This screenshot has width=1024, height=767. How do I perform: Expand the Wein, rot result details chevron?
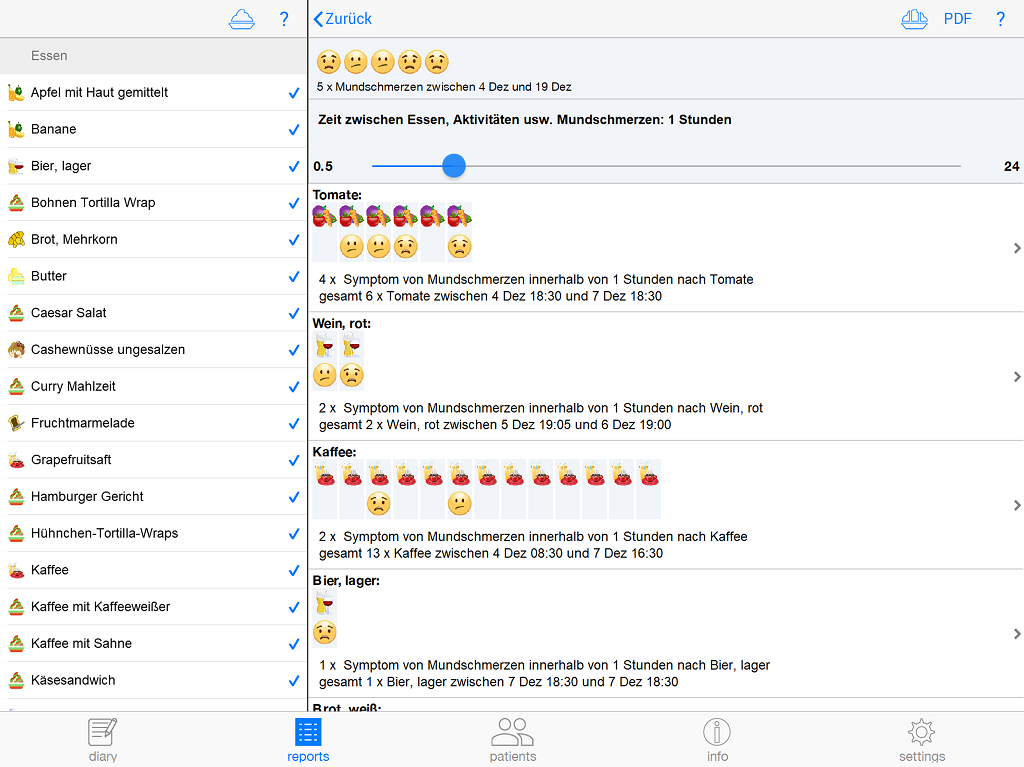pos(1017,377)
